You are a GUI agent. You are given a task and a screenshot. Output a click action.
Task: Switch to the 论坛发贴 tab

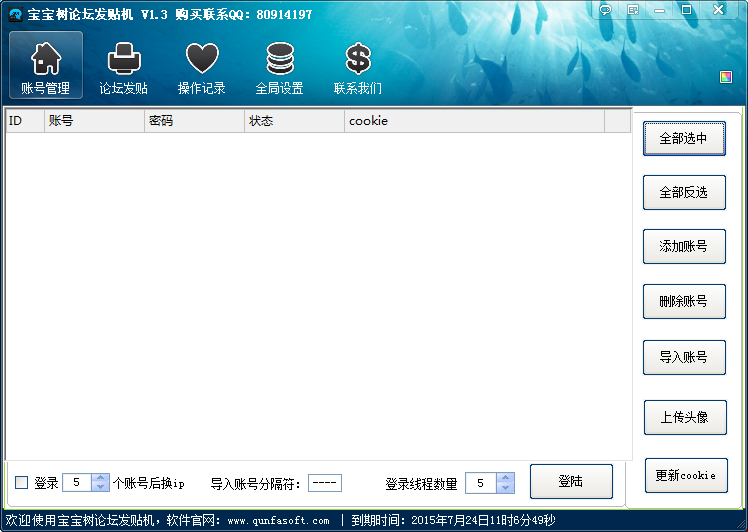tap(124, 67)
